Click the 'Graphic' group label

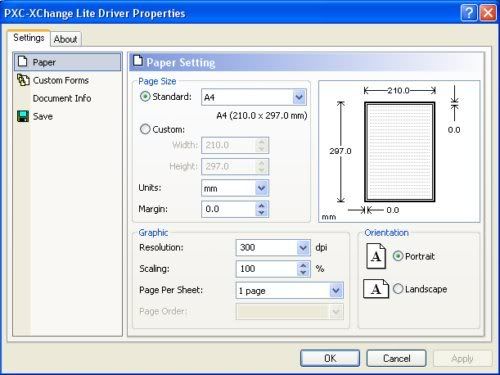point(153,233)
